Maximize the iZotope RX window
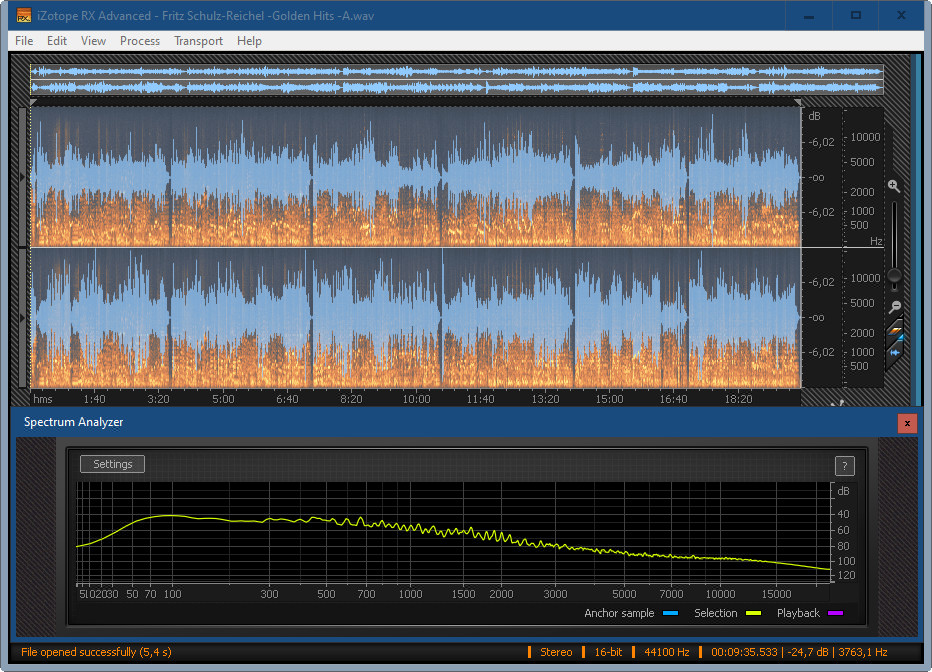 pos(855,15)
